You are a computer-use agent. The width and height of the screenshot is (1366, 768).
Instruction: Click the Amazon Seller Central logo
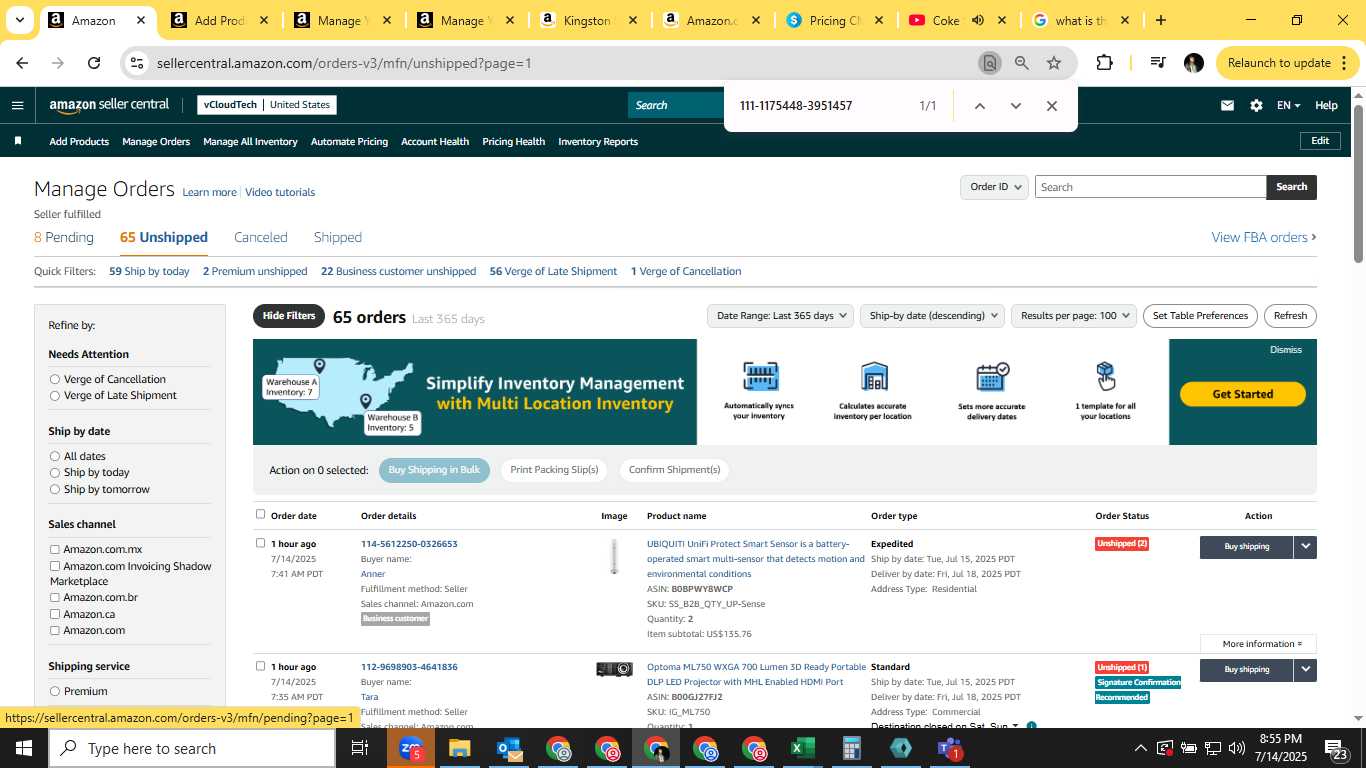tap(109, 105)
